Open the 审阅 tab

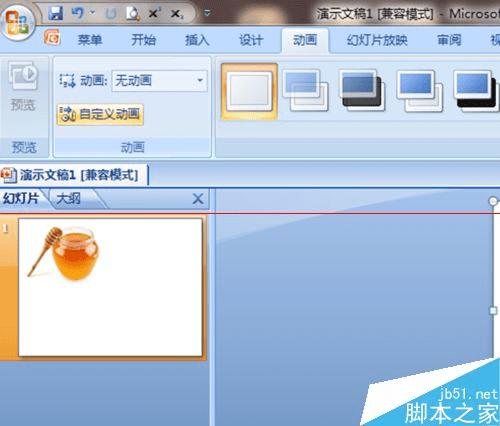(449, 40)
